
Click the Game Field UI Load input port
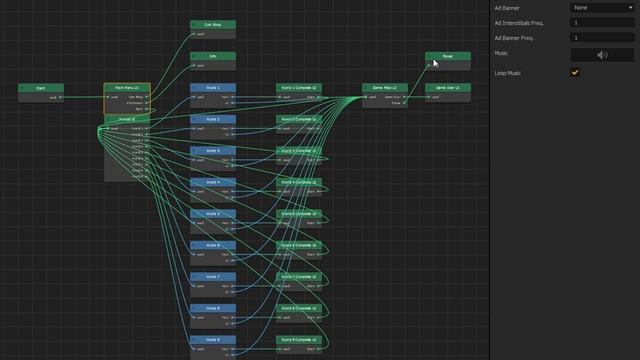coord(366,97)
